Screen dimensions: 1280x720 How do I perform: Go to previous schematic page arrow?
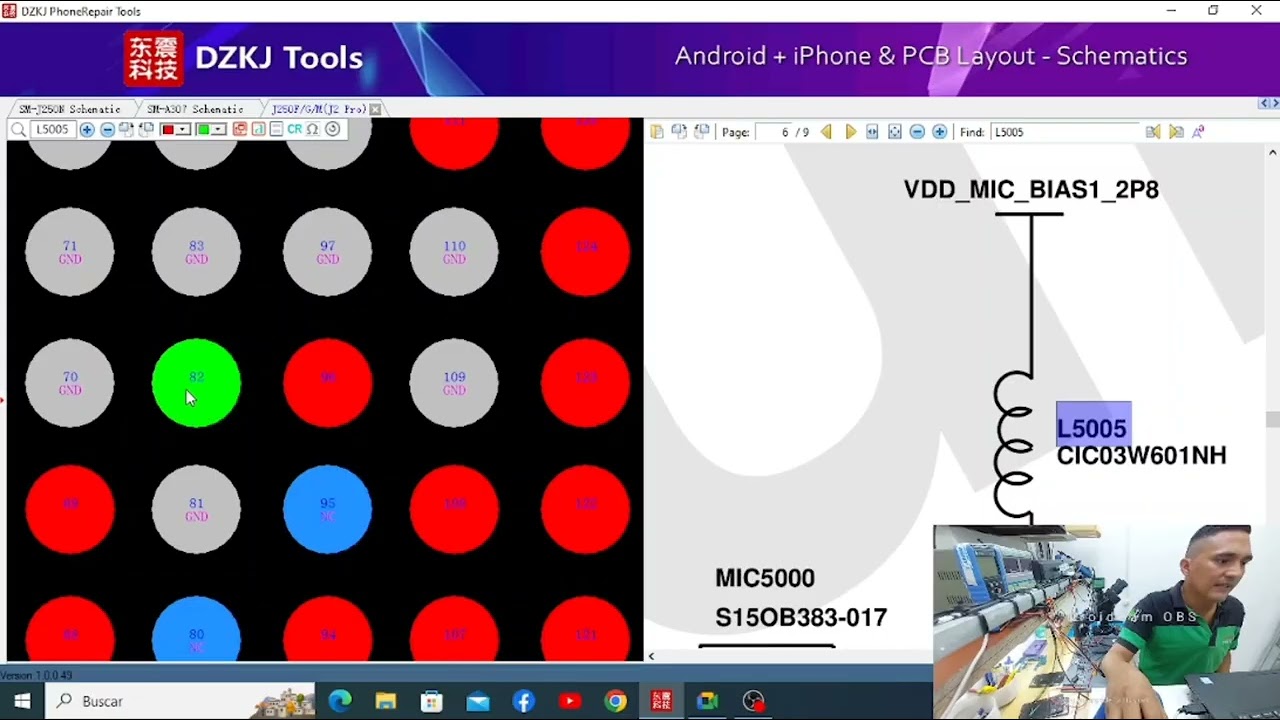tap(826, 132)
